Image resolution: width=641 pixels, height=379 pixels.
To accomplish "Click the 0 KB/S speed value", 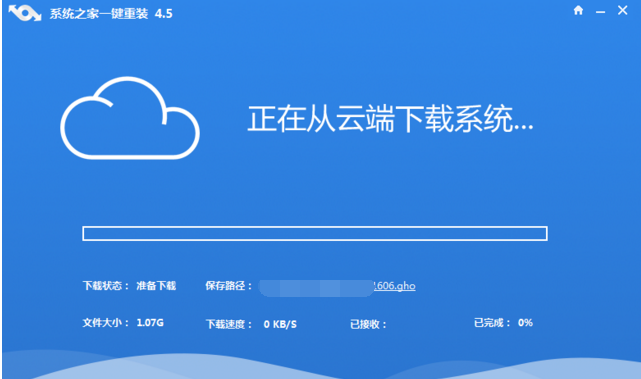I will (280, 324).
